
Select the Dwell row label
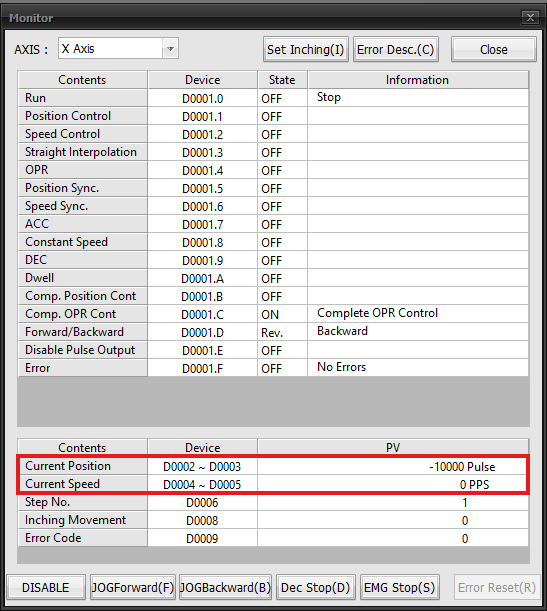[x=83, y=278]
